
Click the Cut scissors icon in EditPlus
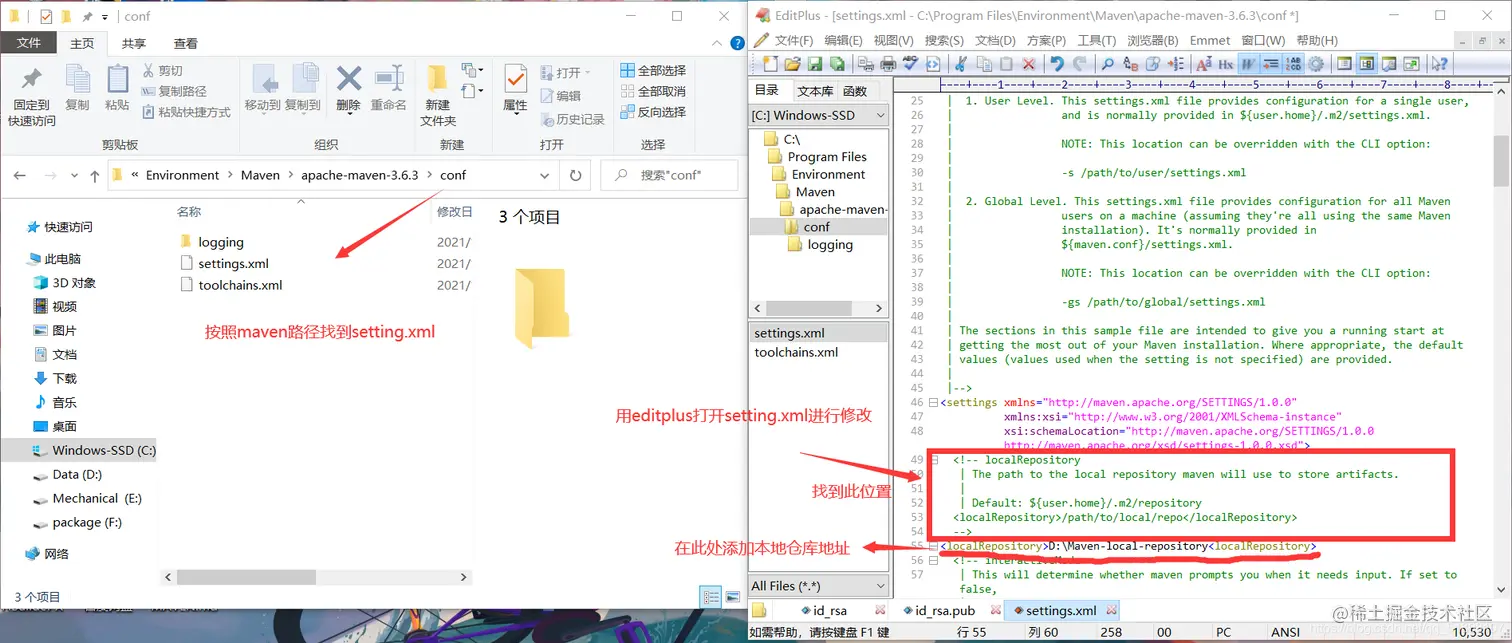[x=960, y=63]
